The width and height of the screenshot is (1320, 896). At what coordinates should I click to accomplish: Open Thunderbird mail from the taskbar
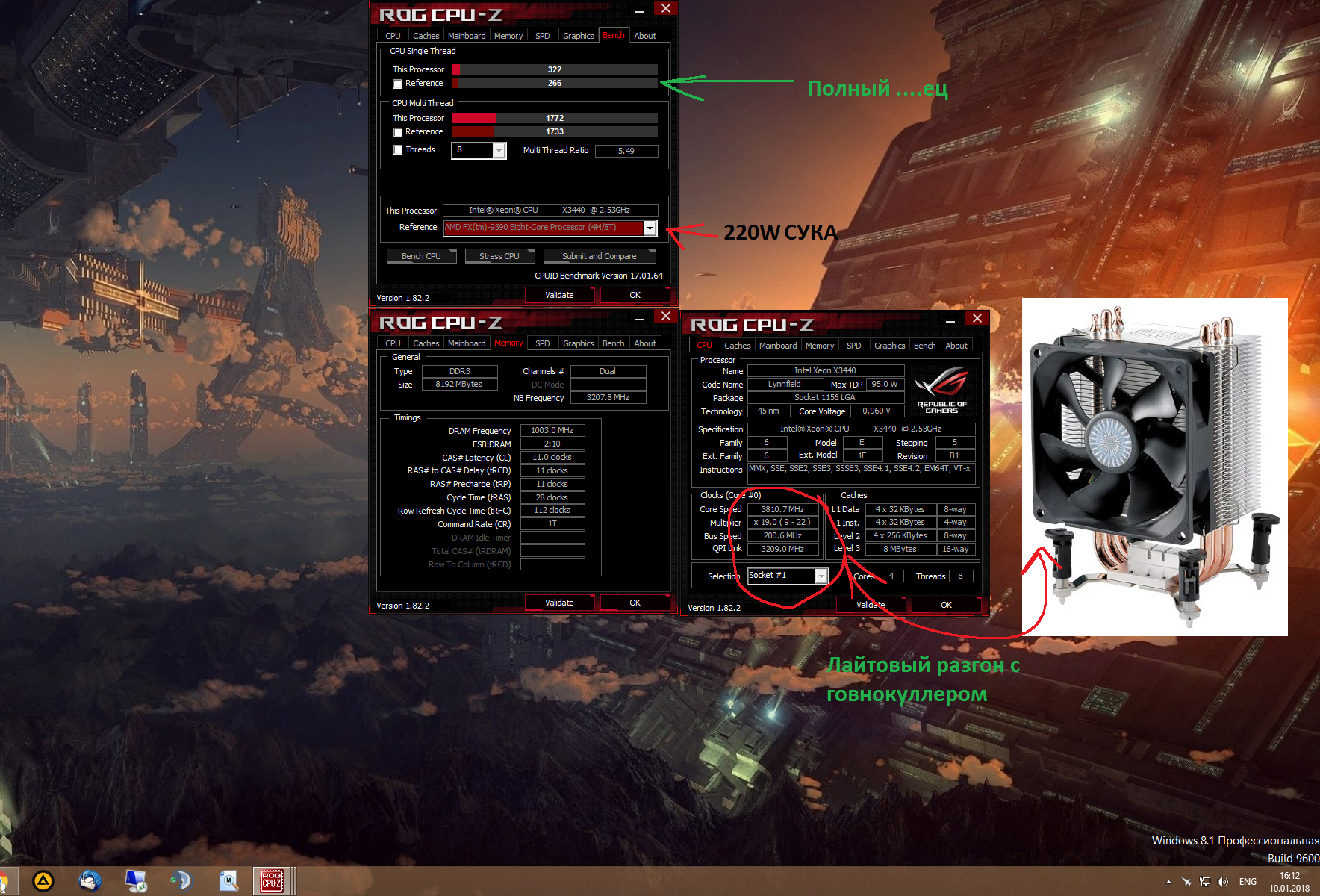coord(90,881)
